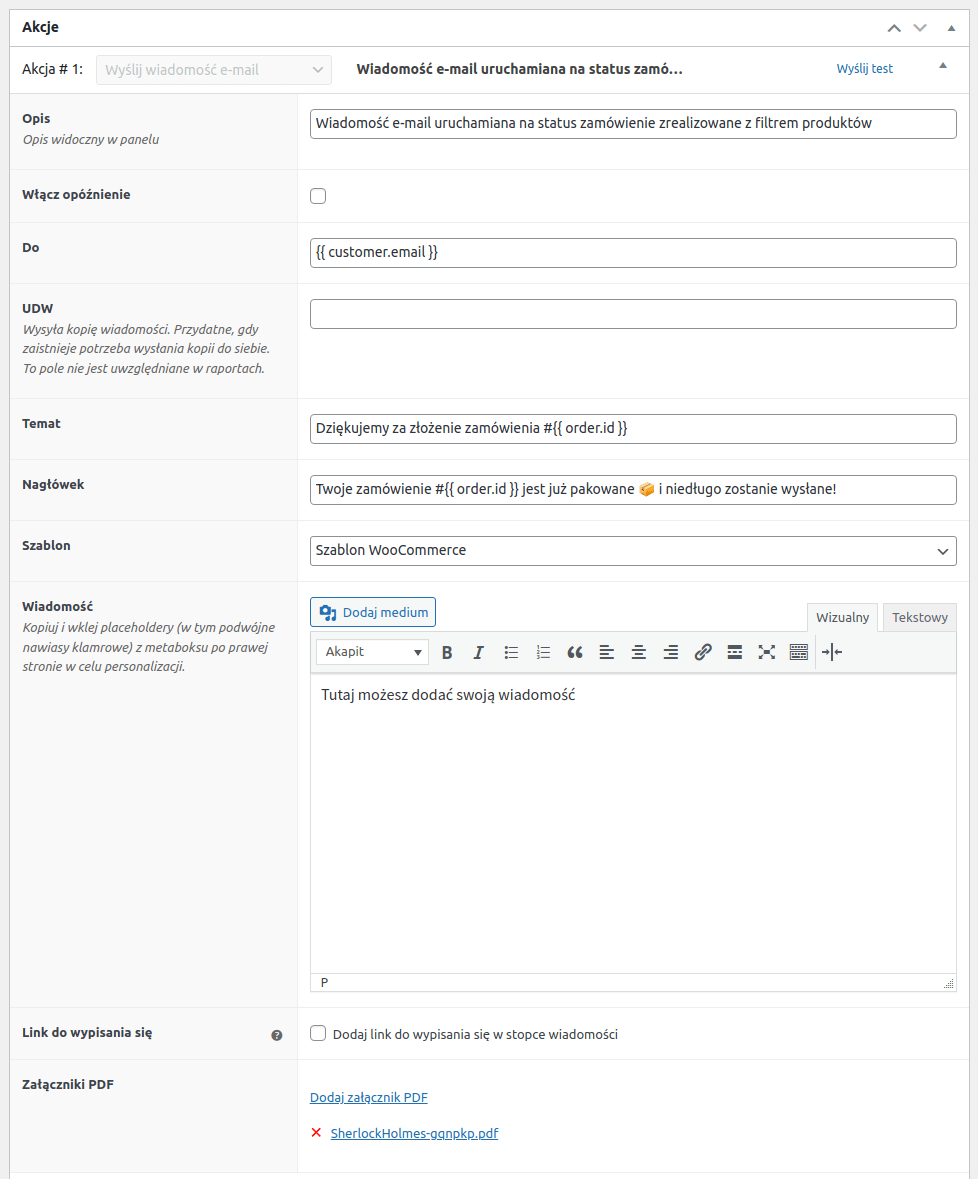Click the truncated action title 'Wiadomość e-mail uruchamiana na status zamó...'
Screen dimensions: 978x1179
click(519, 69)
